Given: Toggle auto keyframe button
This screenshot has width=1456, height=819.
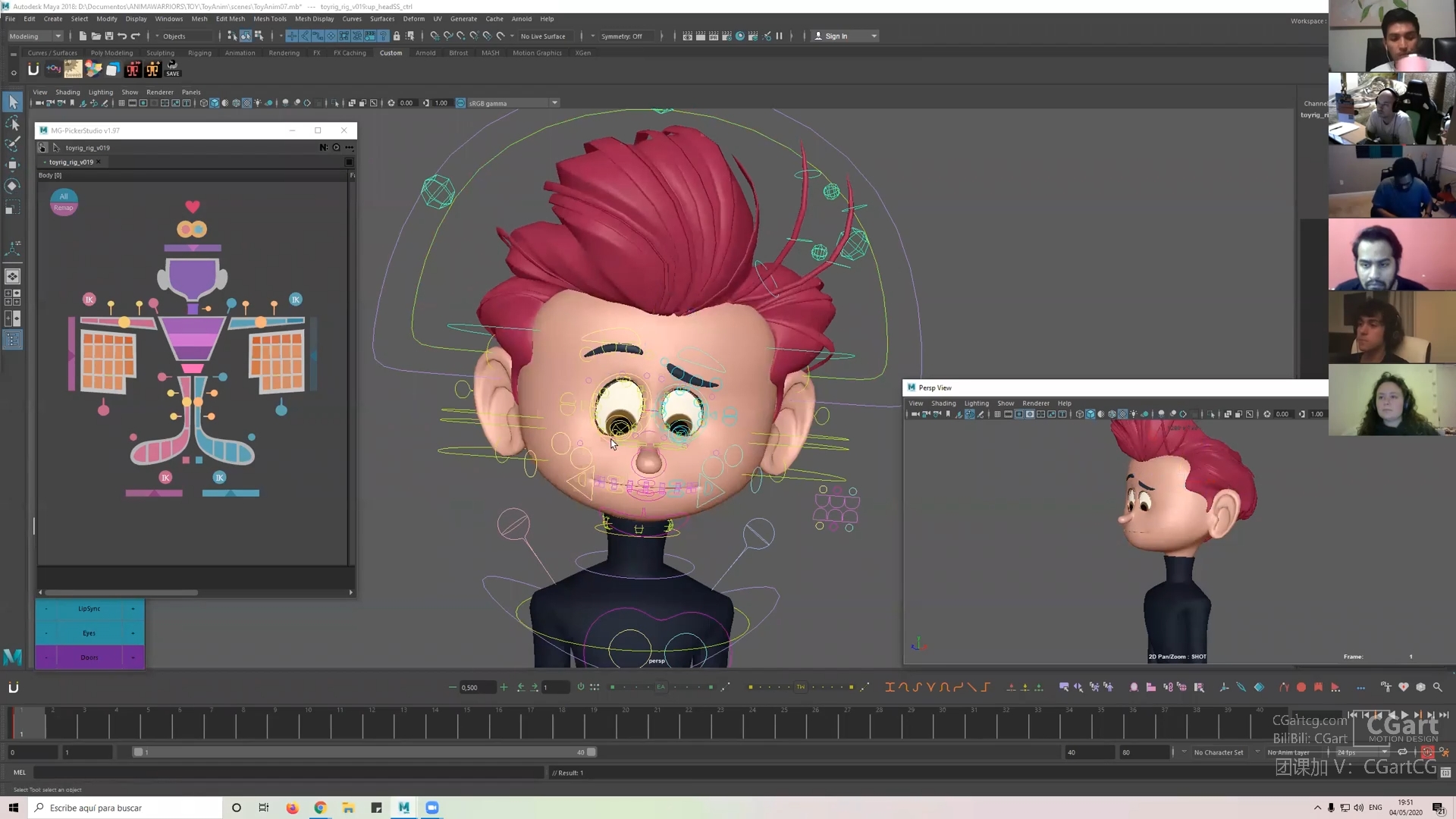Looking at the screenshot, I should (x=1427, y=752).
